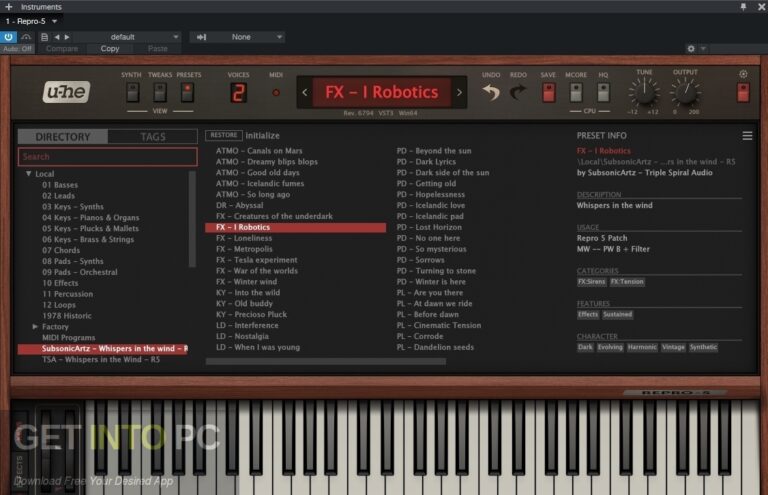Adjust the TUNE knob
This screenshot has width=768, height=495.
[x=644, y=92]
